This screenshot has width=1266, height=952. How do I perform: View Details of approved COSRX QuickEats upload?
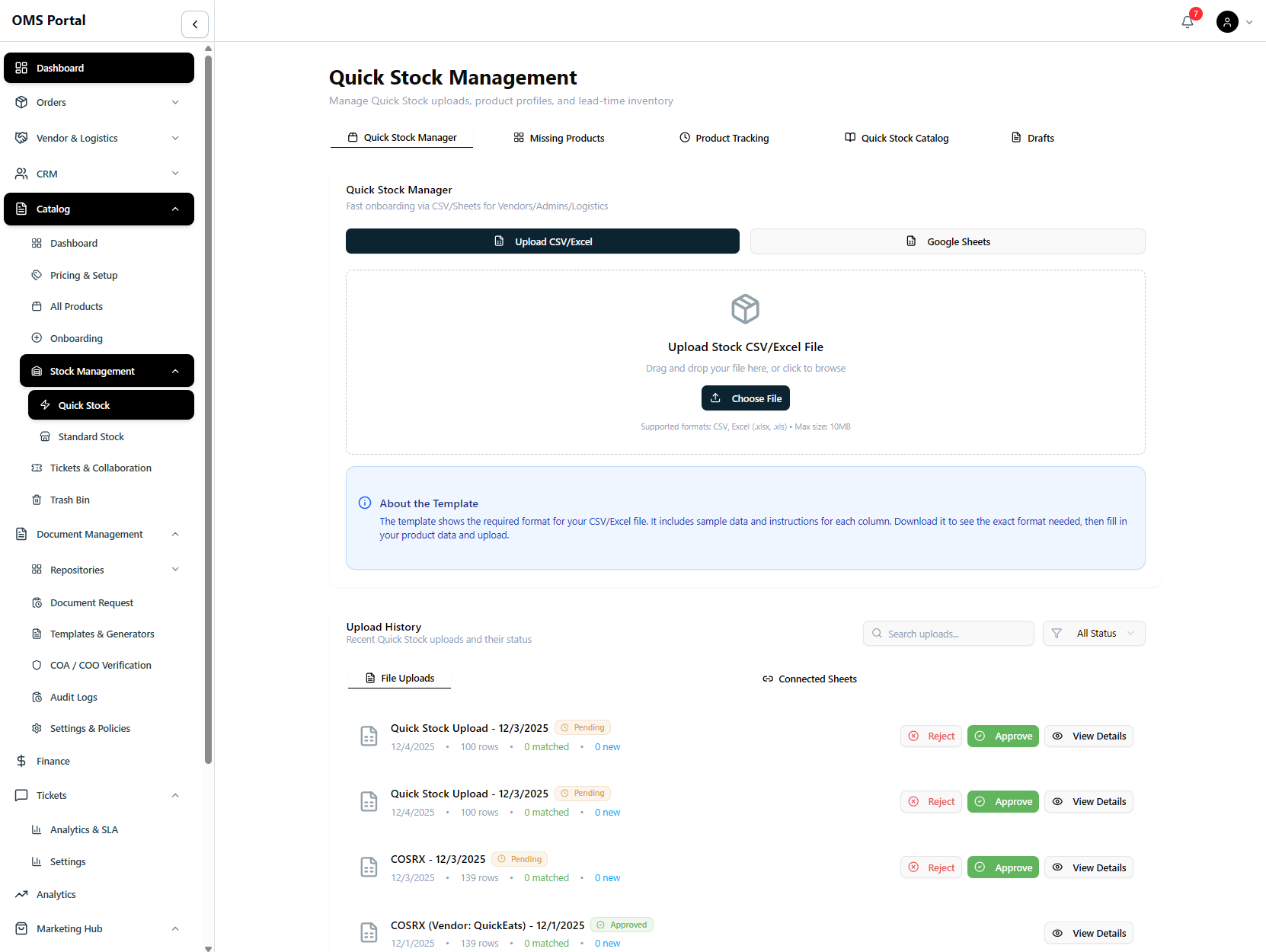point(1089,933)
